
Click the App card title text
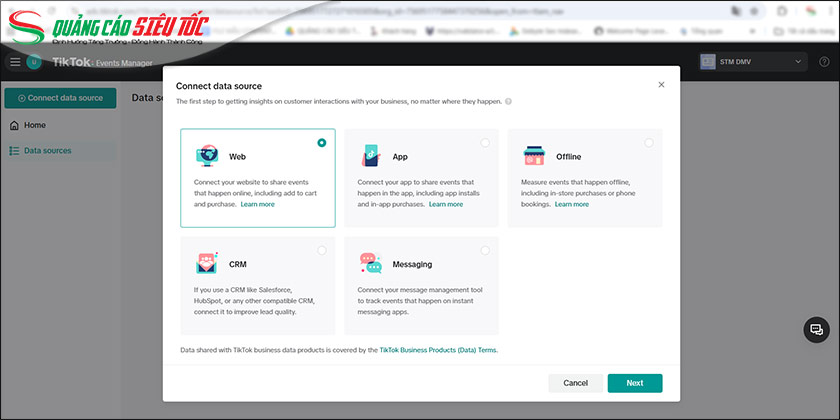point(400,156)
